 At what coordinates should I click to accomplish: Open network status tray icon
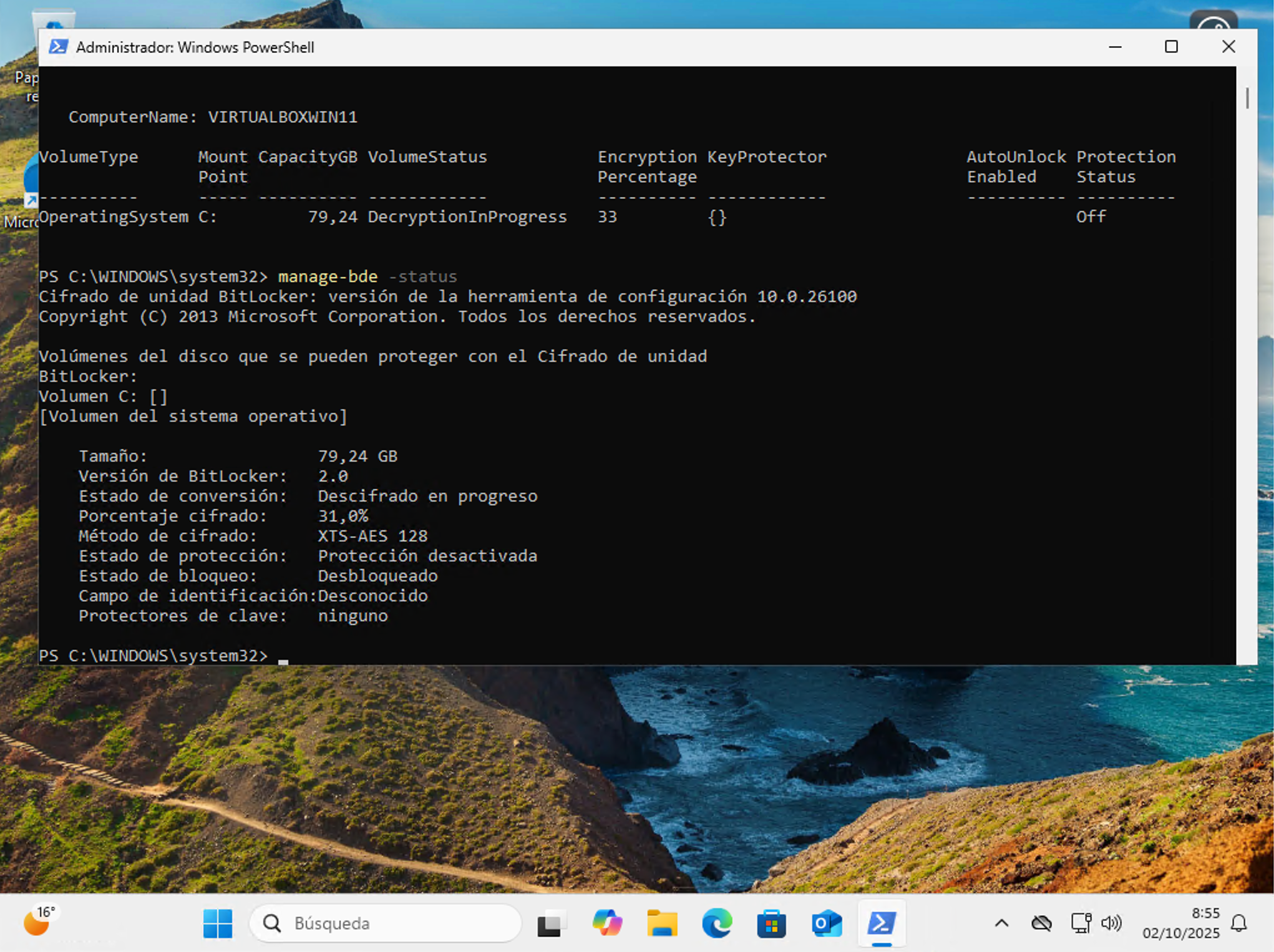(x=1081, y=923)
